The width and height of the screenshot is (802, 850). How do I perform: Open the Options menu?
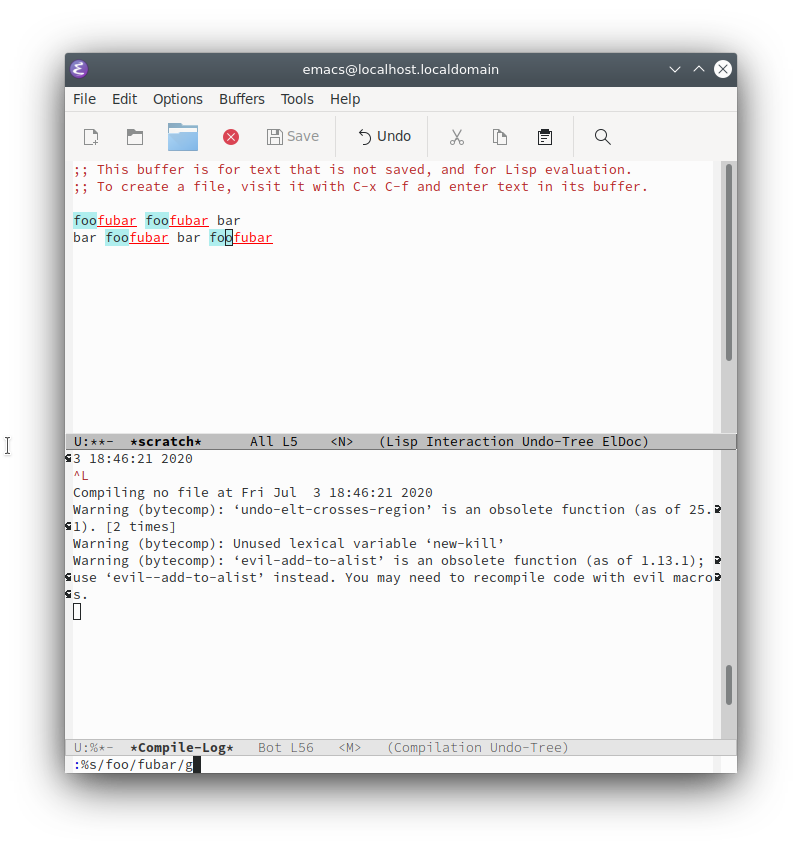coord(178,99)
